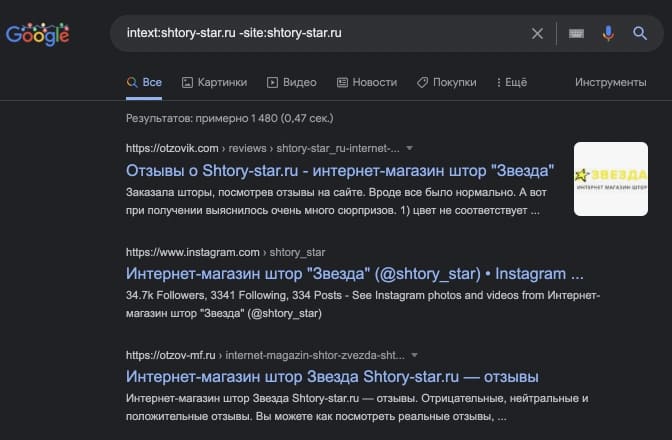The image size is (672, 440).
Task: Expand options arrow next to otzov-mf.ru URL
Action: [414, 355]
